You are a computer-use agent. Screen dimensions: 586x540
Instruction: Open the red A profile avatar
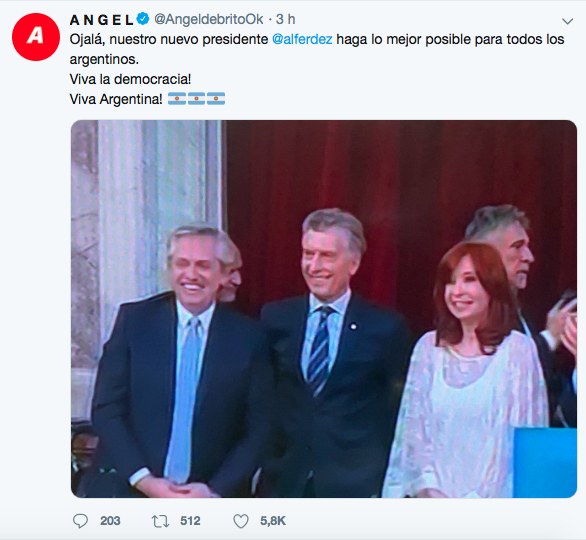(x=36, y=37)
